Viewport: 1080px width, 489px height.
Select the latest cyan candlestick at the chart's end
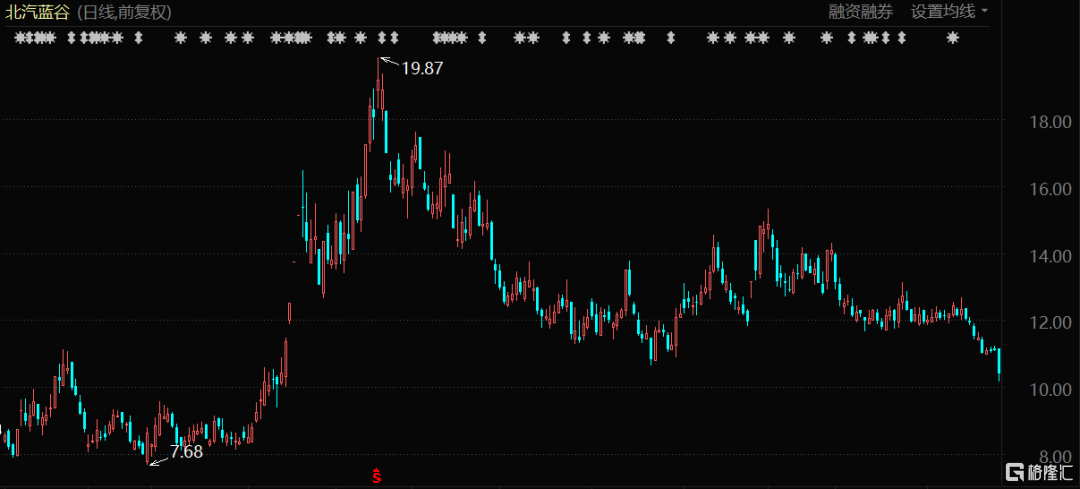click(999, 364)
